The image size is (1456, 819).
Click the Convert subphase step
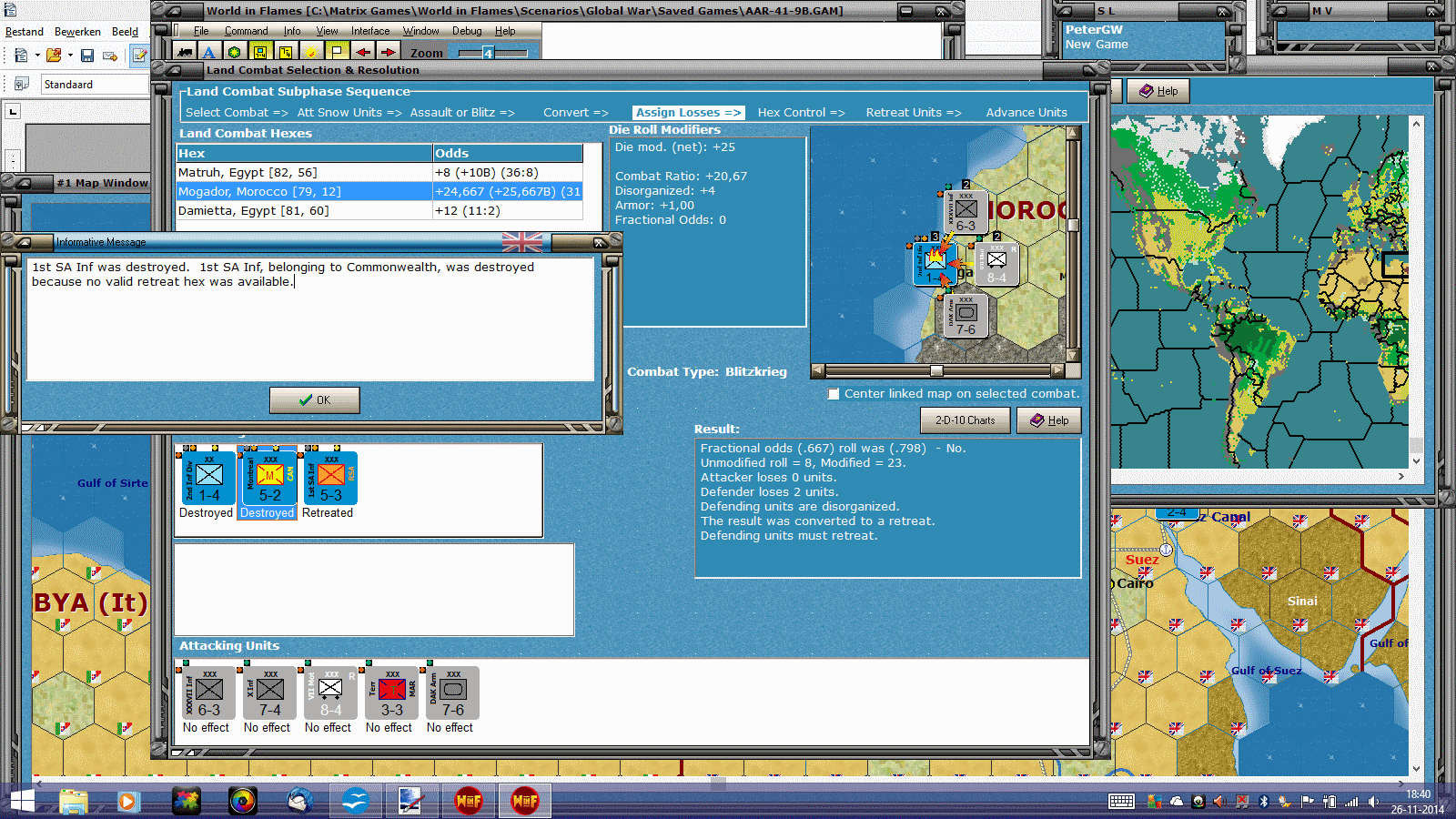[x=576, y=113]
